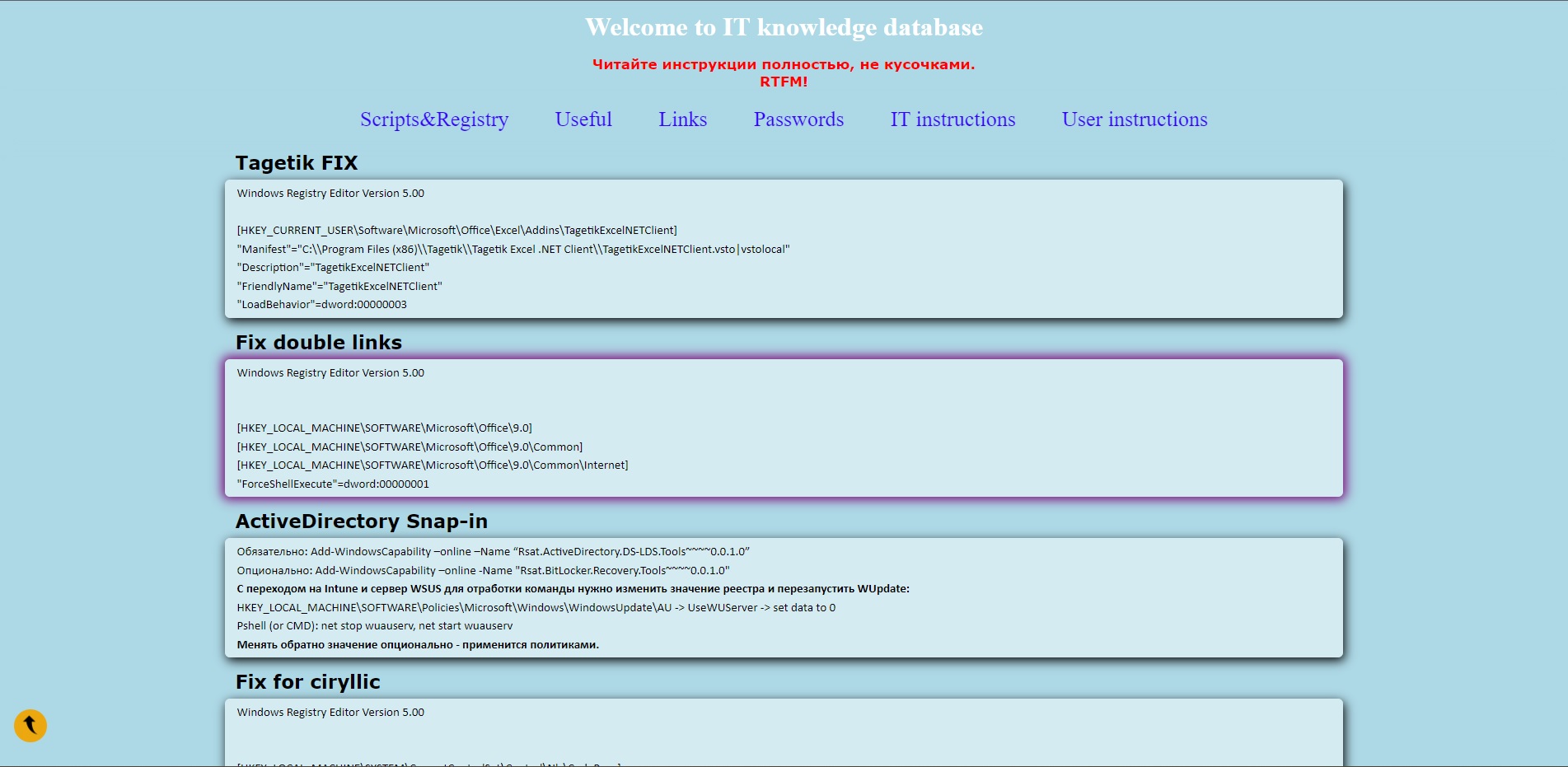Image resolution: width=1568 pixels, height=767 pixels.
Task: Click the "Tagetik FIX" heading
Action: pos(297,162)
